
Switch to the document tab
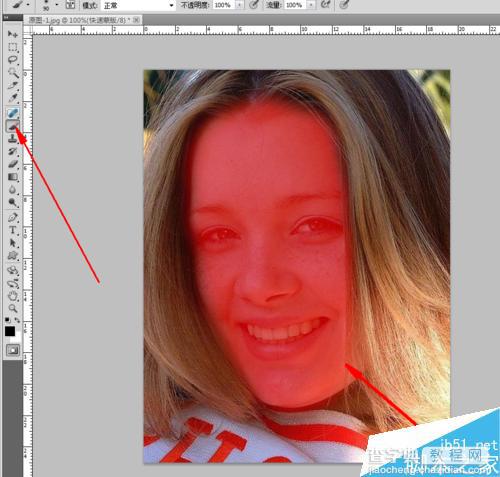pos(83,20)
